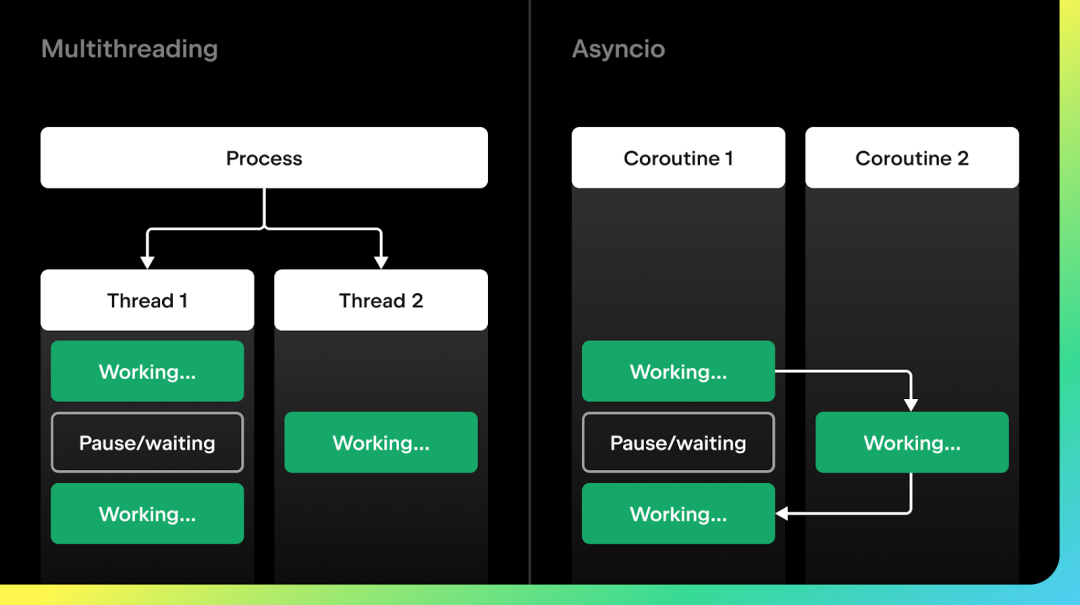Click the Multithreading heading
The height and width of the screenshot is (605, 1080).
coord(129,49)
